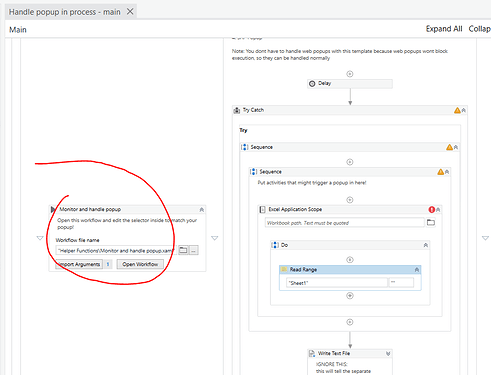491x375 pixels.
Task: Click the ellipsis button next to workflow file path
Action: coord(194,250)
